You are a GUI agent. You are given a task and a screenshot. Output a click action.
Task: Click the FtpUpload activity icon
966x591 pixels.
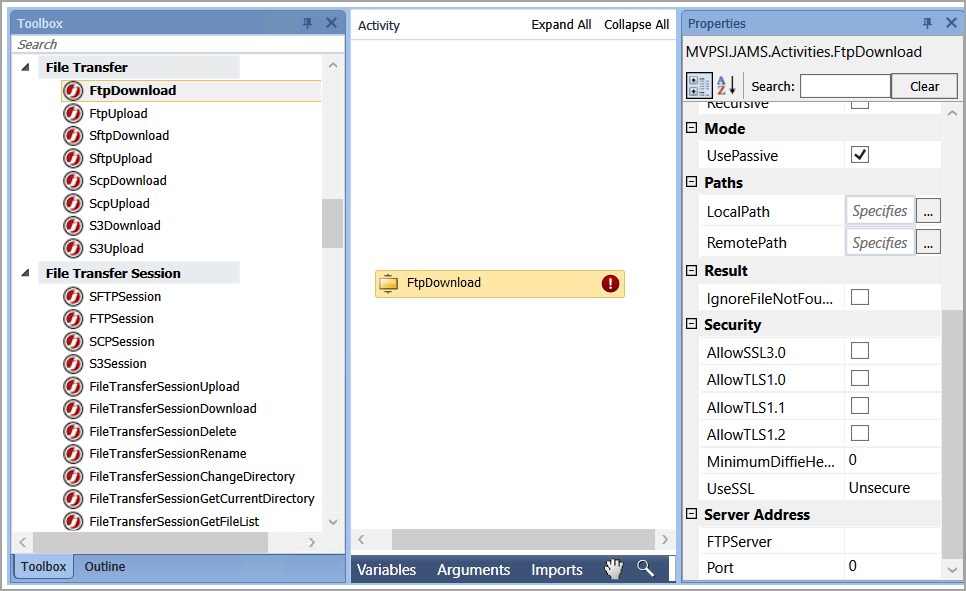pyautogui.click(x=73, y=113)
